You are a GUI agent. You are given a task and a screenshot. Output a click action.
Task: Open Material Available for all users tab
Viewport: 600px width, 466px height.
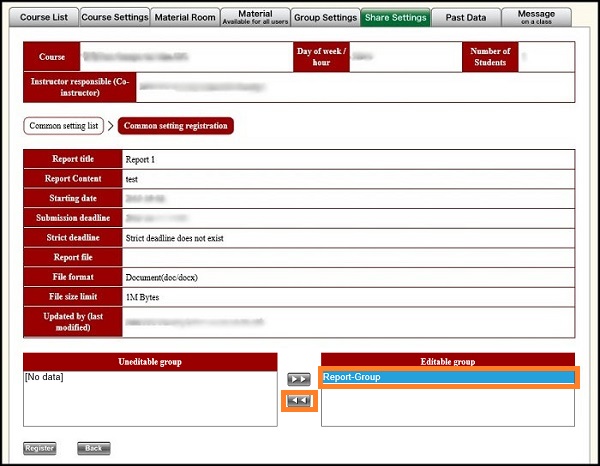pos(255,17)
